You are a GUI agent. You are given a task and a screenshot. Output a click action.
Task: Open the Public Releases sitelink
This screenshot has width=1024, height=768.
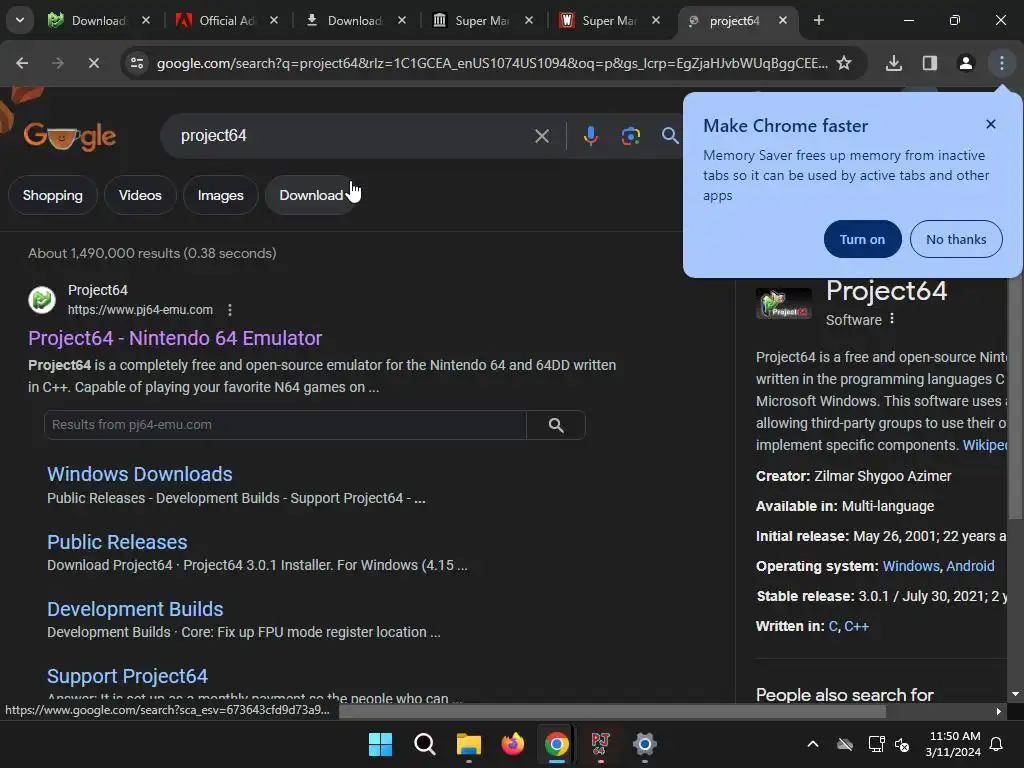[x=117, y=542]
